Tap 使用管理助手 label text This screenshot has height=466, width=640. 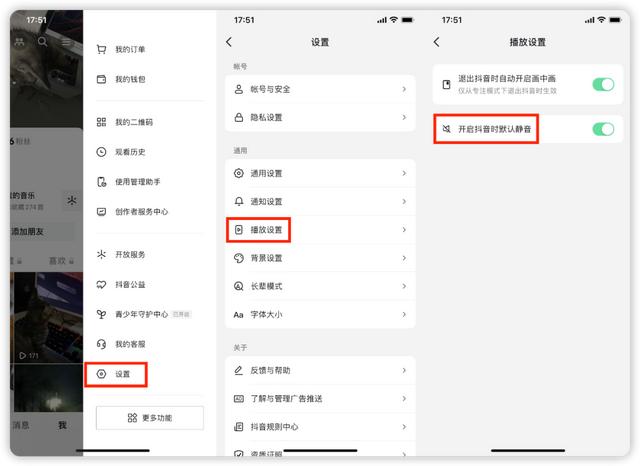tap(138, 182)
